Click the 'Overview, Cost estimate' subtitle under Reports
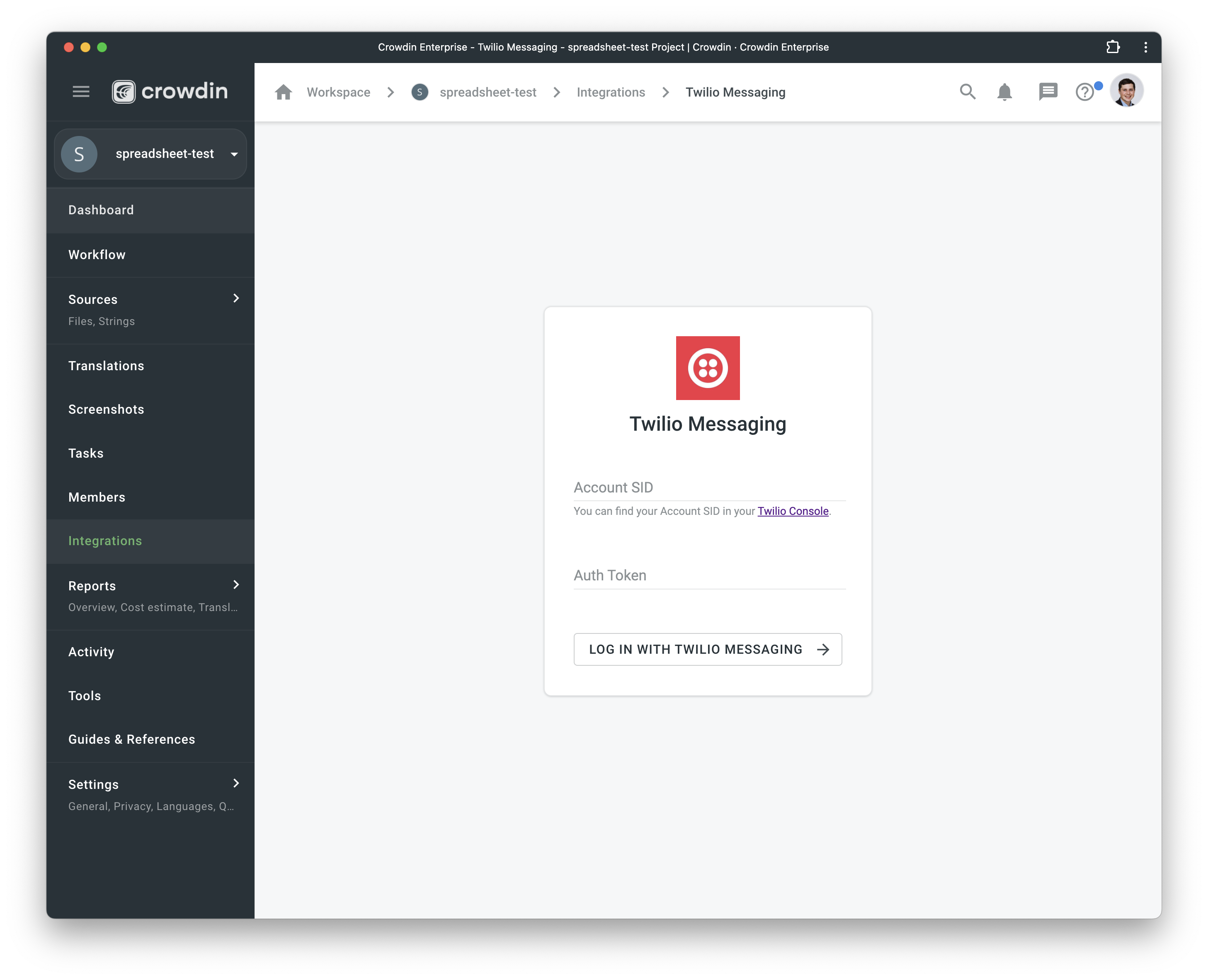The width and height of the screenshot is (1208, 980). [153, 607]
